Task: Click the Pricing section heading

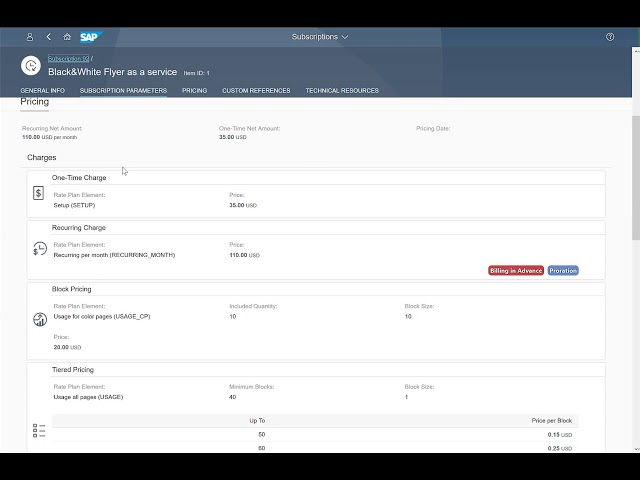Action: pos(35,102)
